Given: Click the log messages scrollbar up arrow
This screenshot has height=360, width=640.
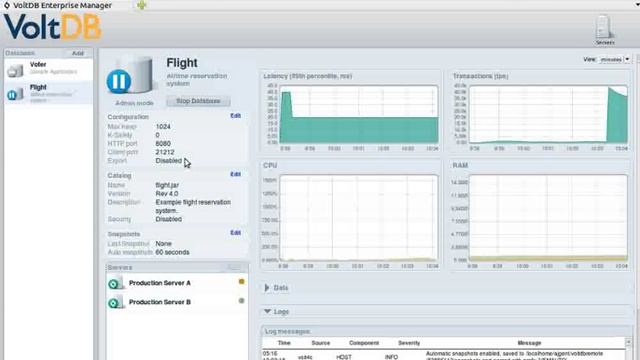Looking at the screenshot, I should [x=629, y=342].
